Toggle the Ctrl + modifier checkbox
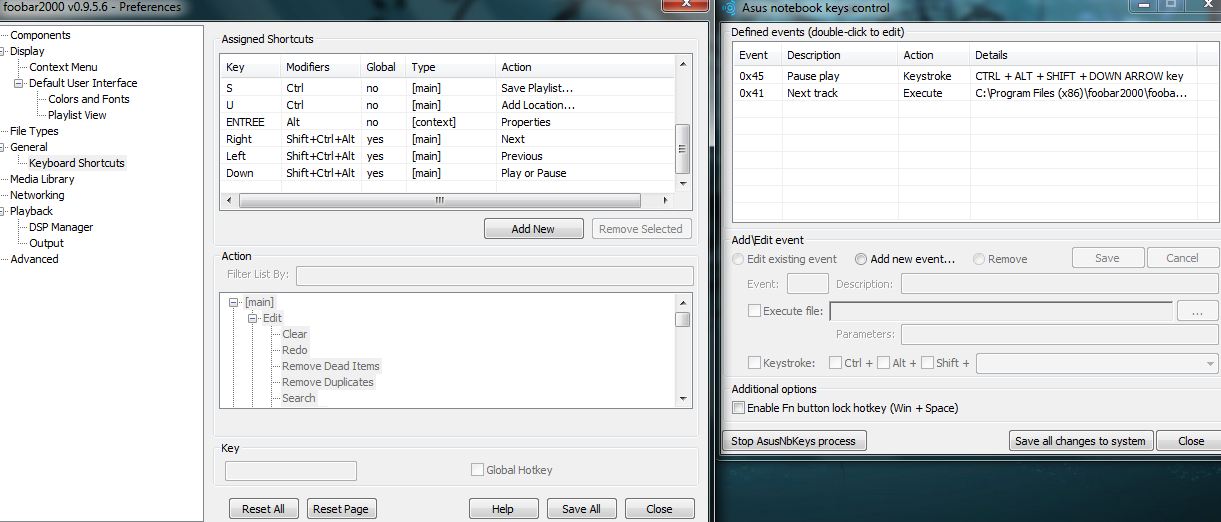1221x522 pixels. [x=834, y=363]
